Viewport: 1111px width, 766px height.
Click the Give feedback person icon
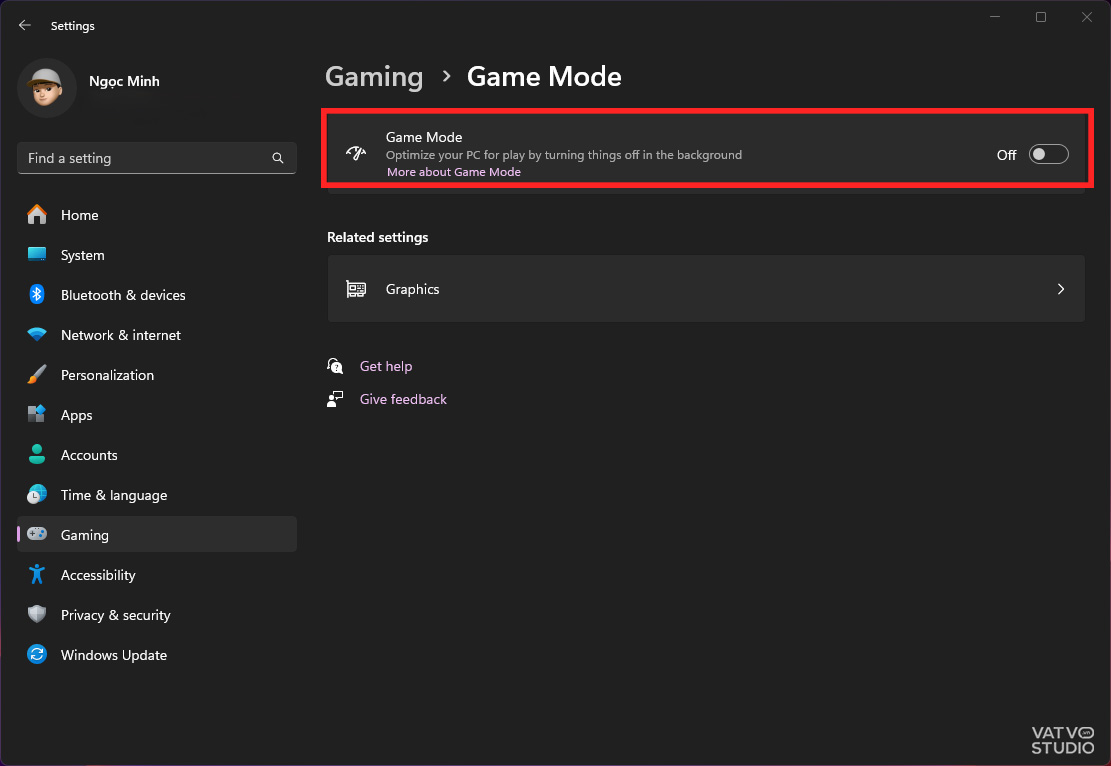point(335,399)
